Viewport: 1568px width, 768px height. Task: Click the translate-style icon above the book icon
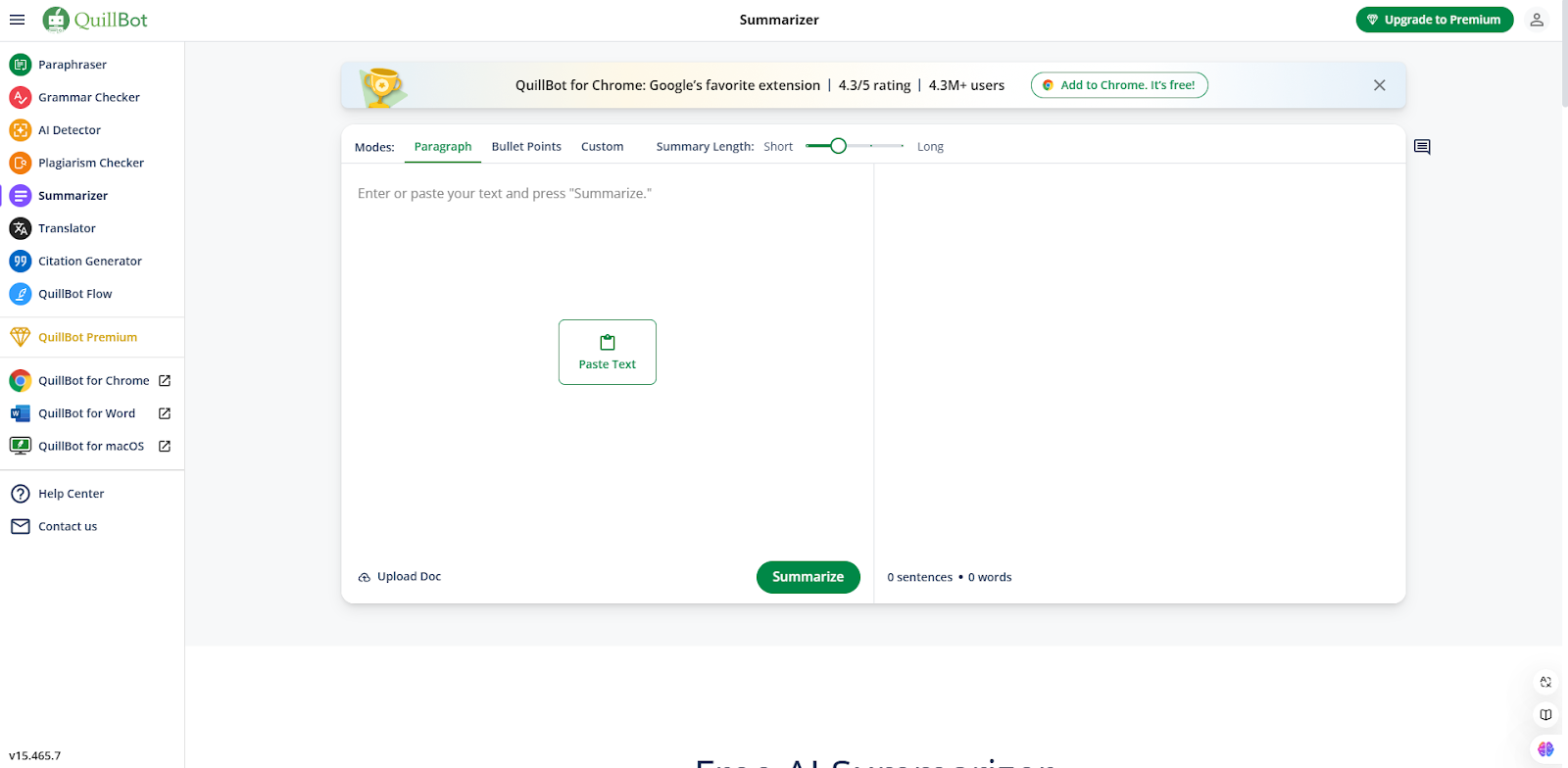(1545, 682)
